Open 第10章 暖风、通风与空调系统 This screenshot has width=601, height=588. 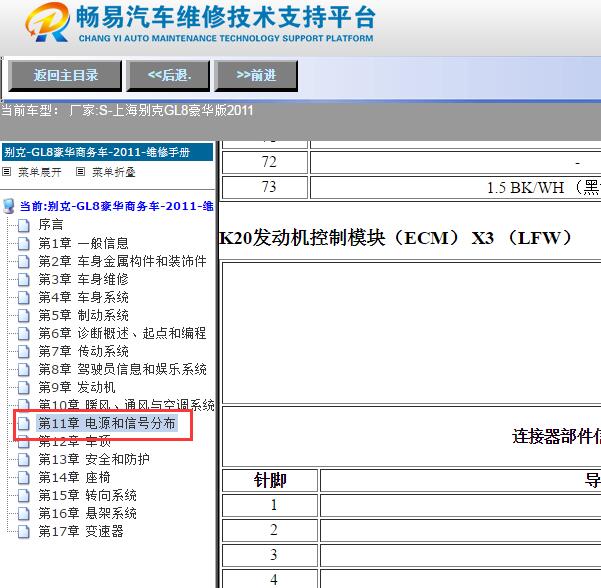(x=126, y=404)
